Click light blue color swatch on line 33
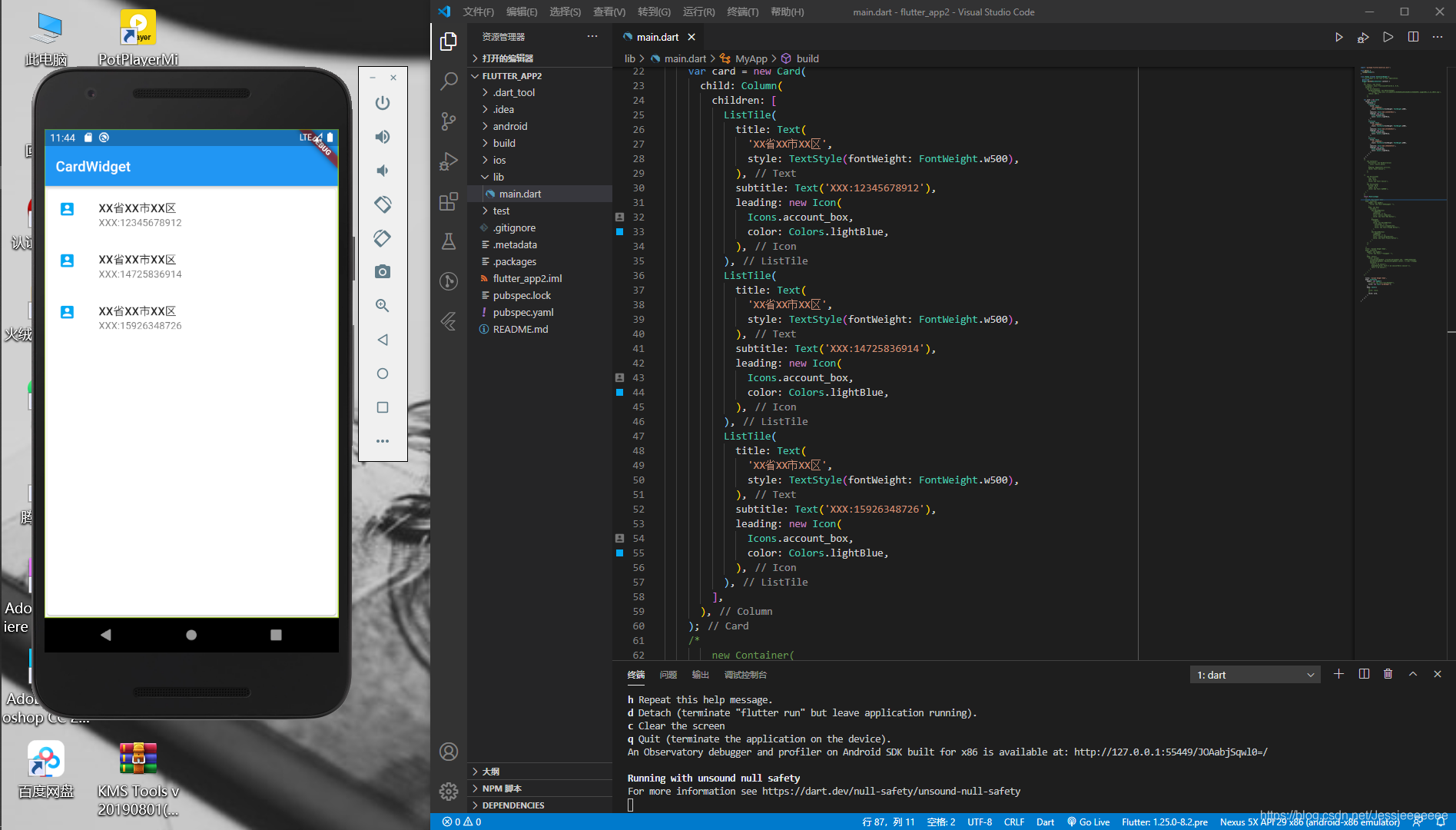This screenshot has height=830, width=1456. coord(620,231)
